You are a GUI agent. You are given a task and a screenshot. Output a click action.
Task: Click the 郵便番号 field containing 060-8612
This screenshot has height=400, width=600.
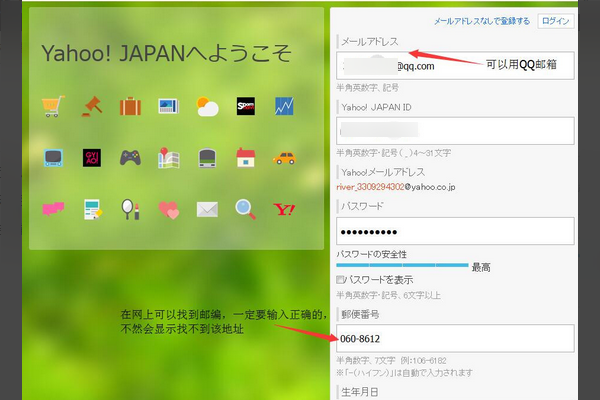(455, 338)
